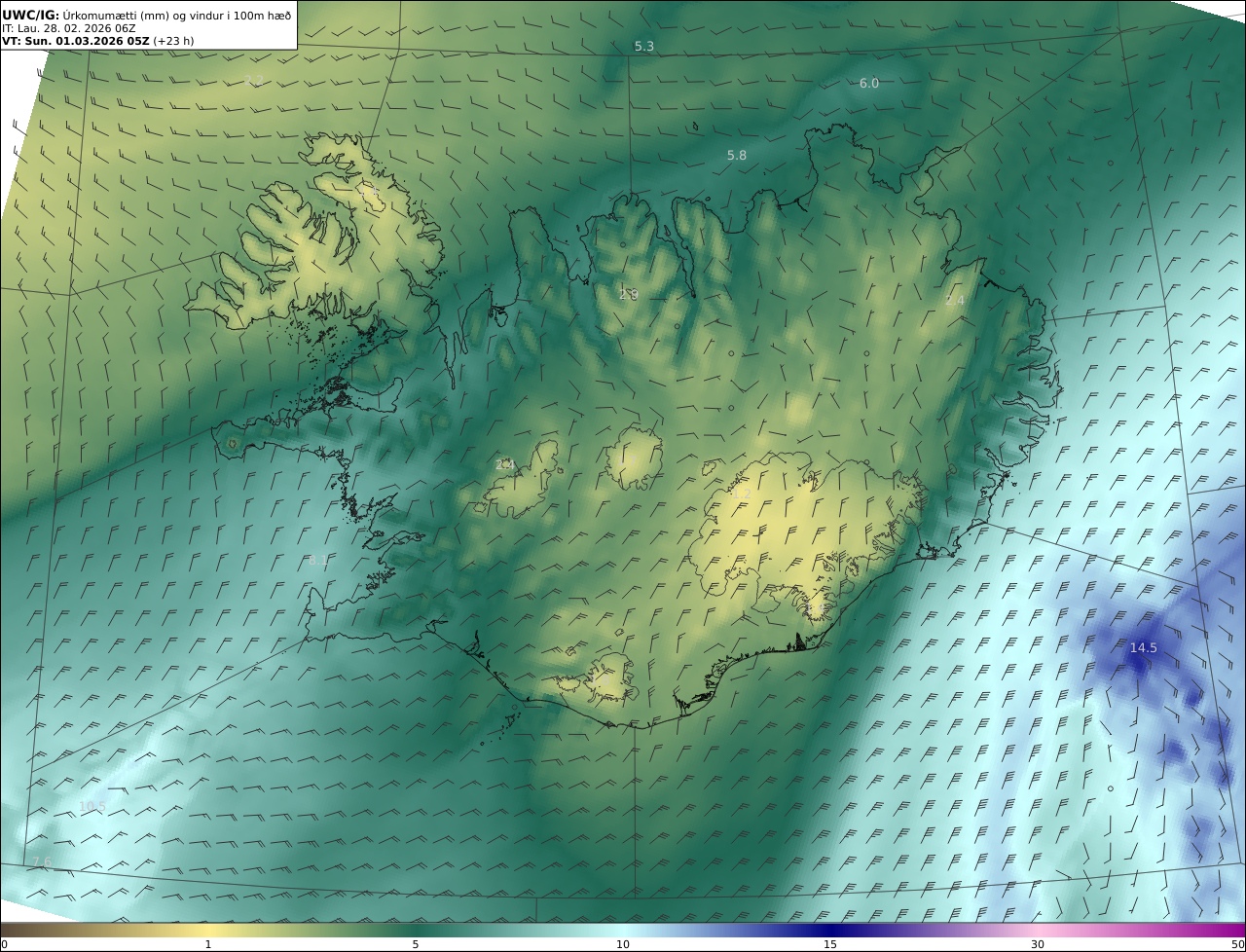Click the VT: Sun. 01.03.2026 05Z valid time
Screen dimensions: 1246x952
pyautogui.click(x=98, y=41)
